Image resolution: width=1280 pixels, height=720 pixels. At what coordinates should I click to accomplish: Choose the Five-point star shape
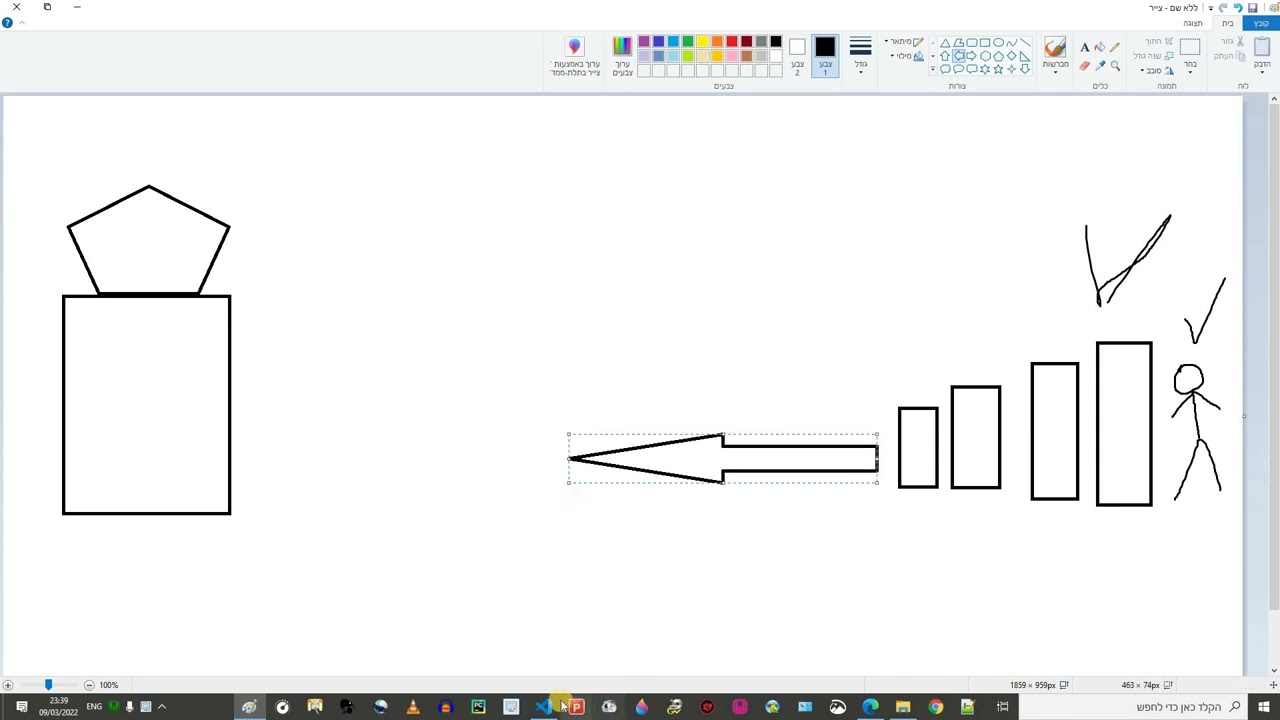coord(998,69)
